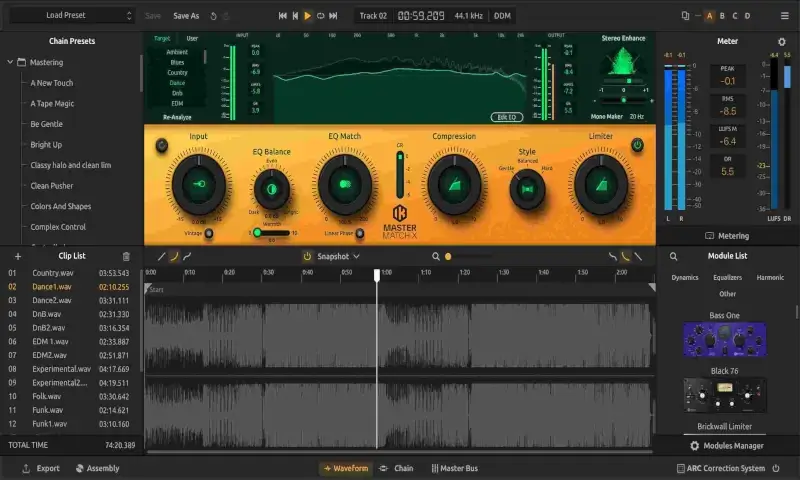
Task: Click the Edit EQ button
Action: 507,117
